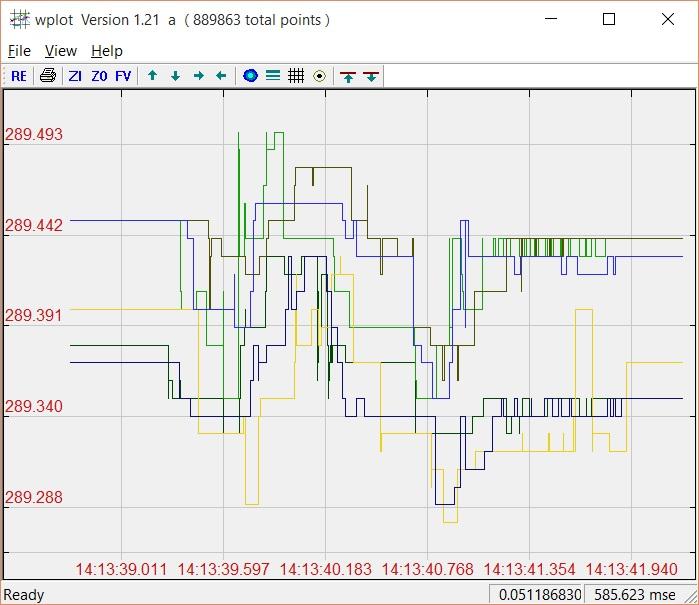Image resolution: width=699 pixels, height=605 pixels.
Task: Click the 14:13:40.183 time label
Action: 325,569
